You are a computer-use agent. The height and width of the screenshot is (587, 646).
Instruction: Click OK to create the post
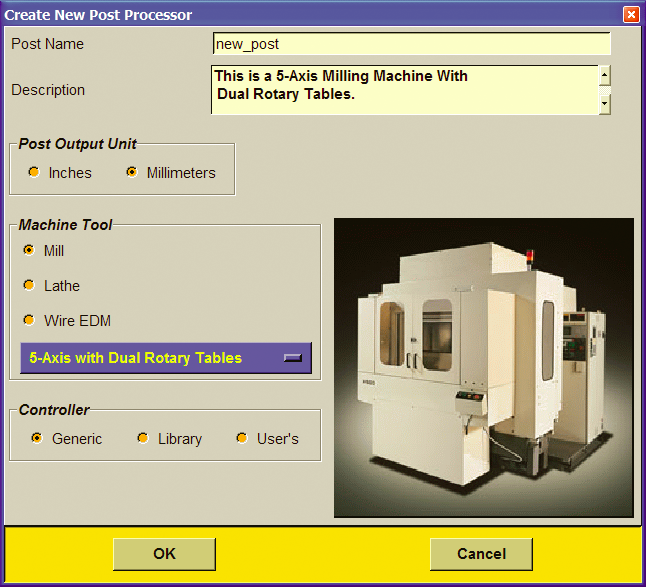[x=164, y=554]
